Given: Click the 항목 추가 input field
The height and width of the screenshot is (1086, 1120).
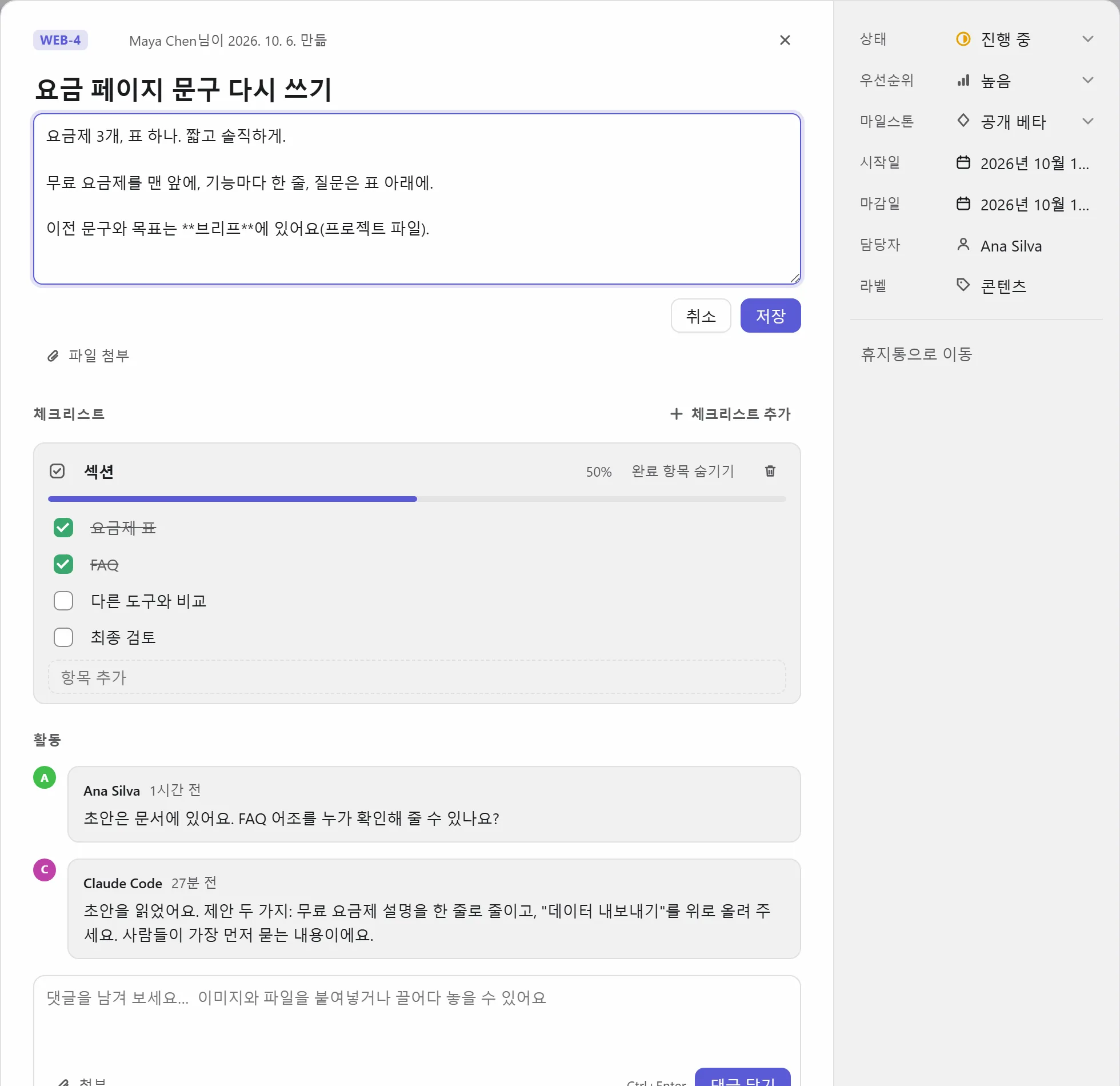Looking at the screenshot, I should [417, 677].
